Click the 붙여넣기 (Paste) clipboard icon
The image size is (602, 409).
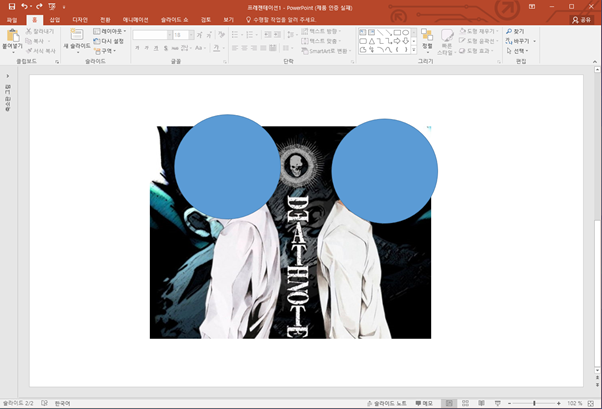click(x=13, y=35)
